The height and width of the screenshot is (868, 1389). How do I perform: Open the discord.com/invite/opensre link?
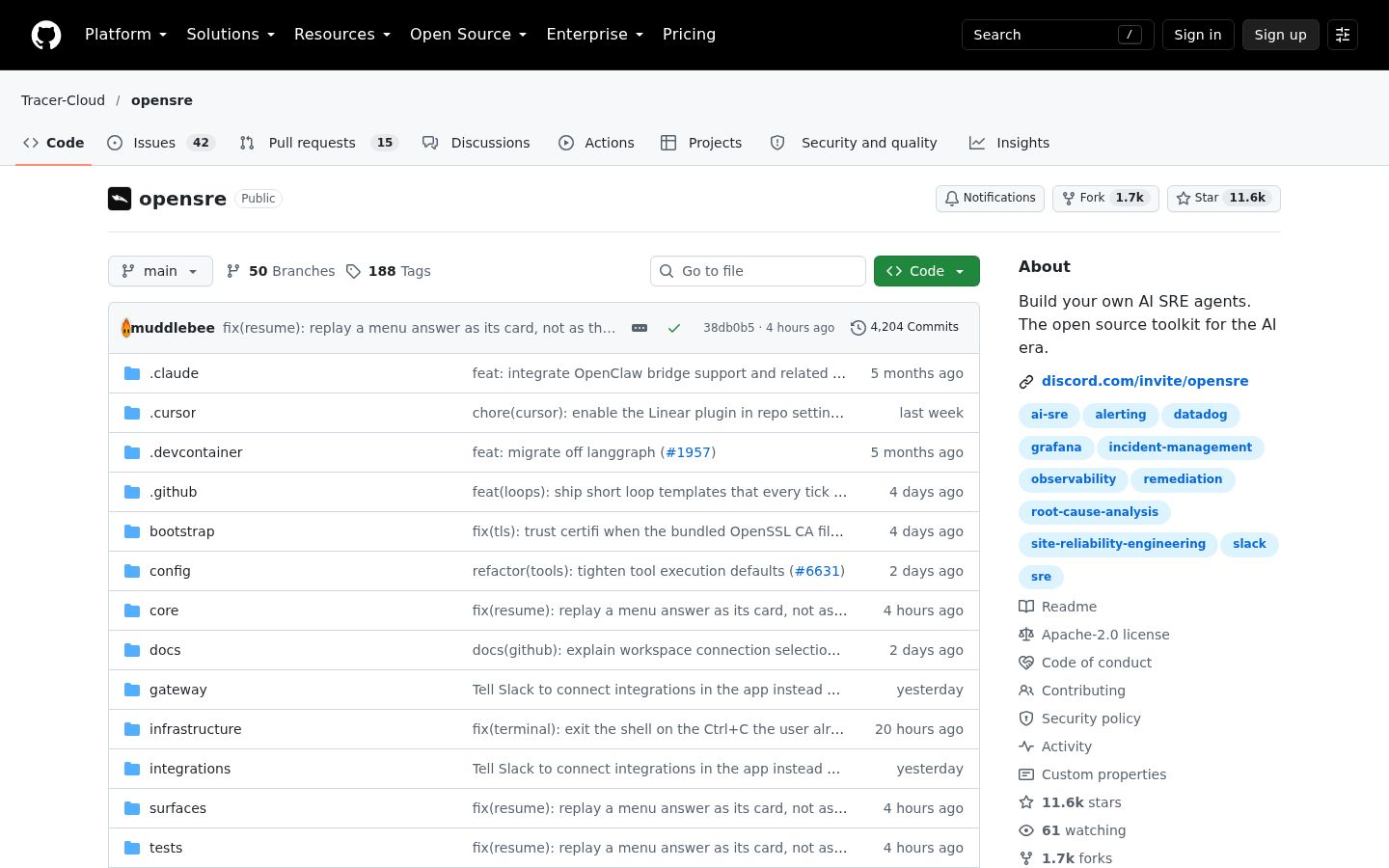click(1145, 381)
